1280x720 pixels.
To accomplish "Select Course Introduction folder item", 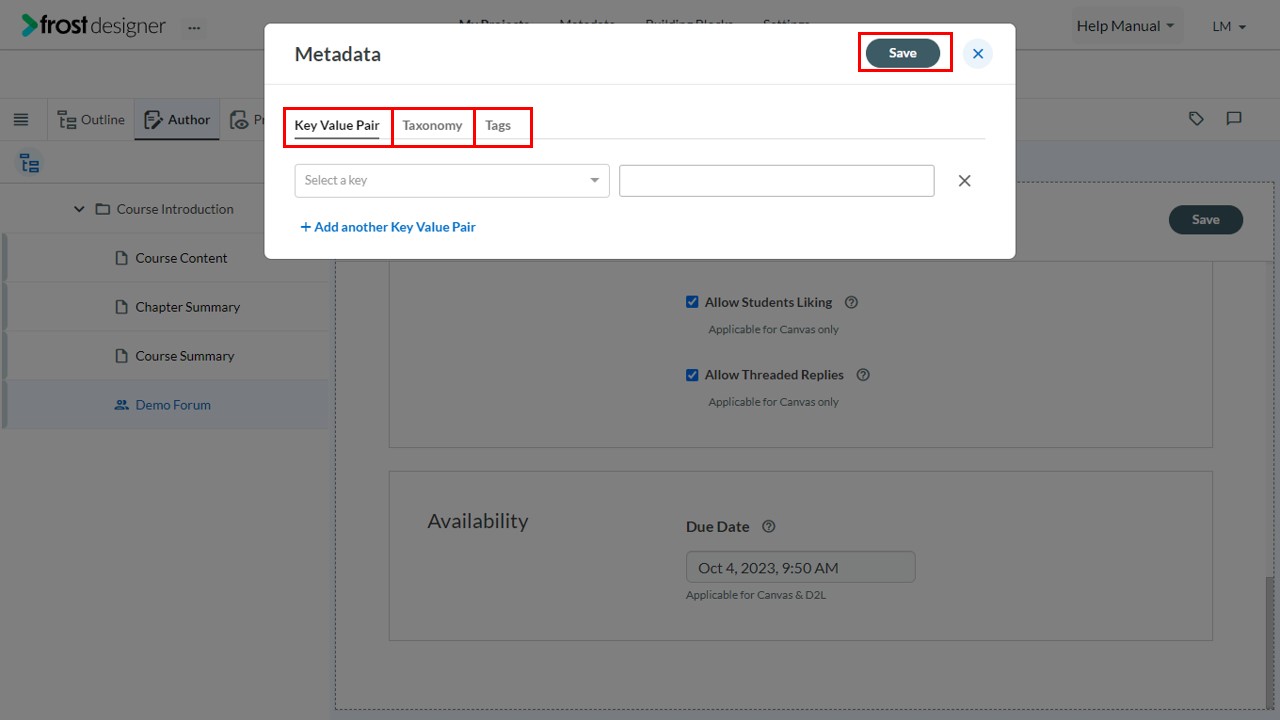I will click(x=175, y=210).
